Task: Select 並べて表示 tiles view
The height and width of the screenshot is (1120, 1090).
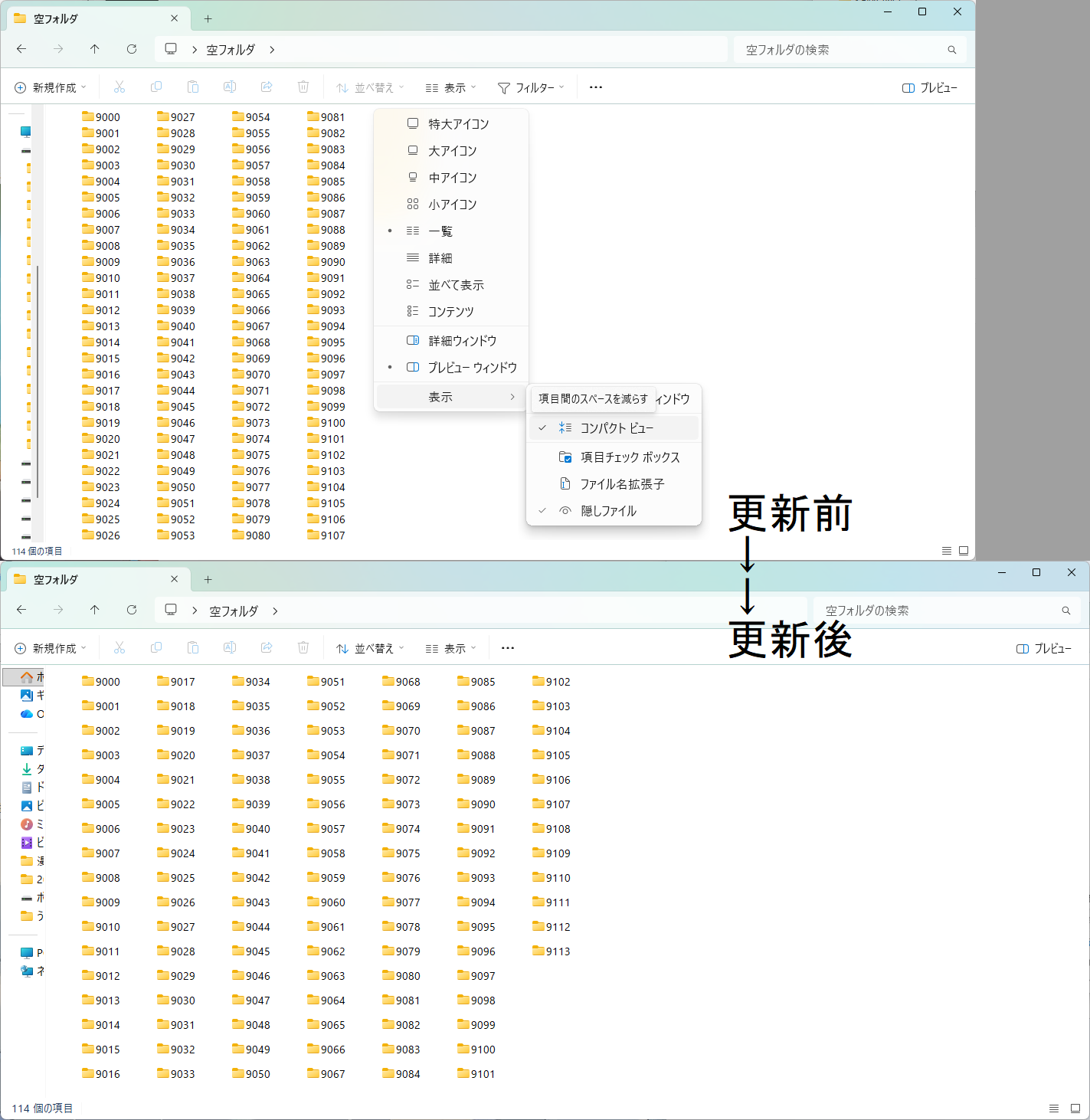Action: [451, 285]
